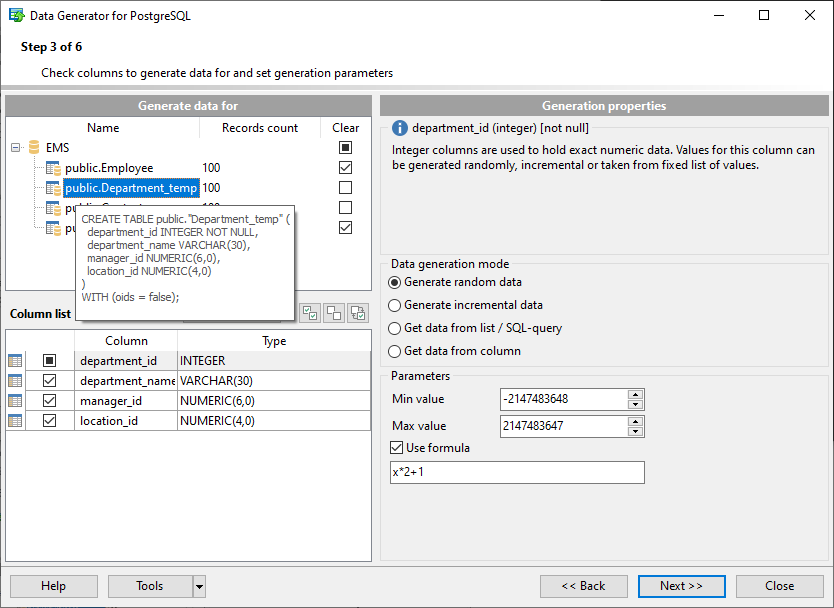834x608 pixels.
Task: Click the EMS database icon
Action: click(x=35, y=148)
